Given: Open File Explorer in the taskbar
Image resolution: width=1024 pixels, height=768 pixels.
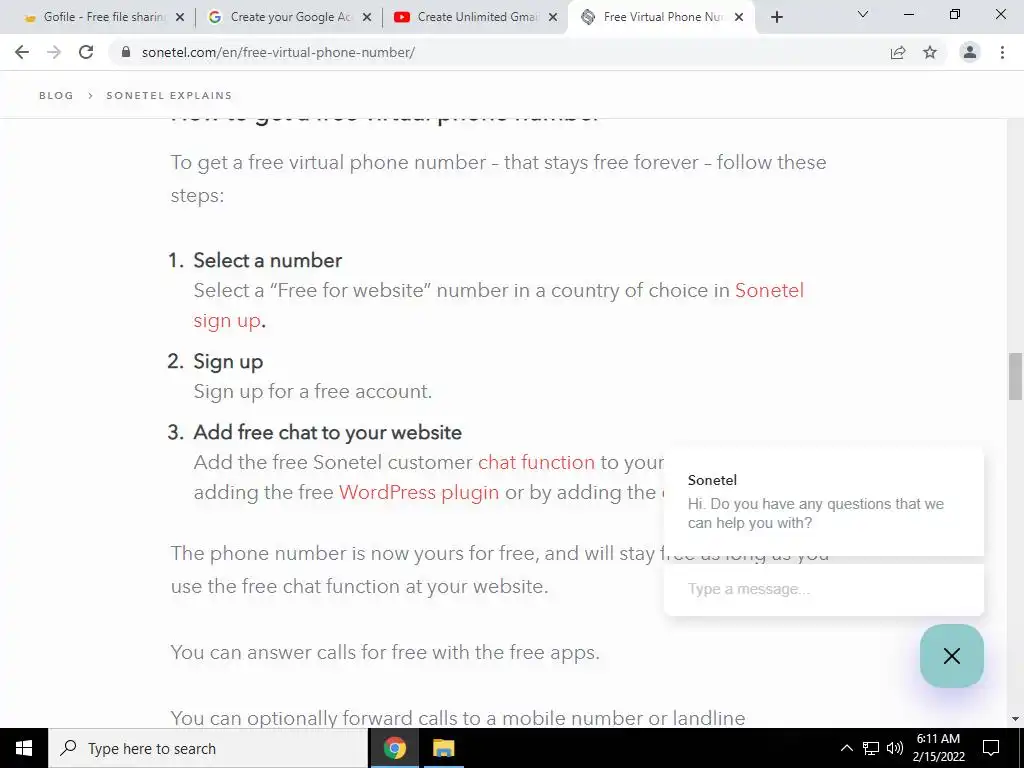Looking at the screenshot, I should [443, 748].
